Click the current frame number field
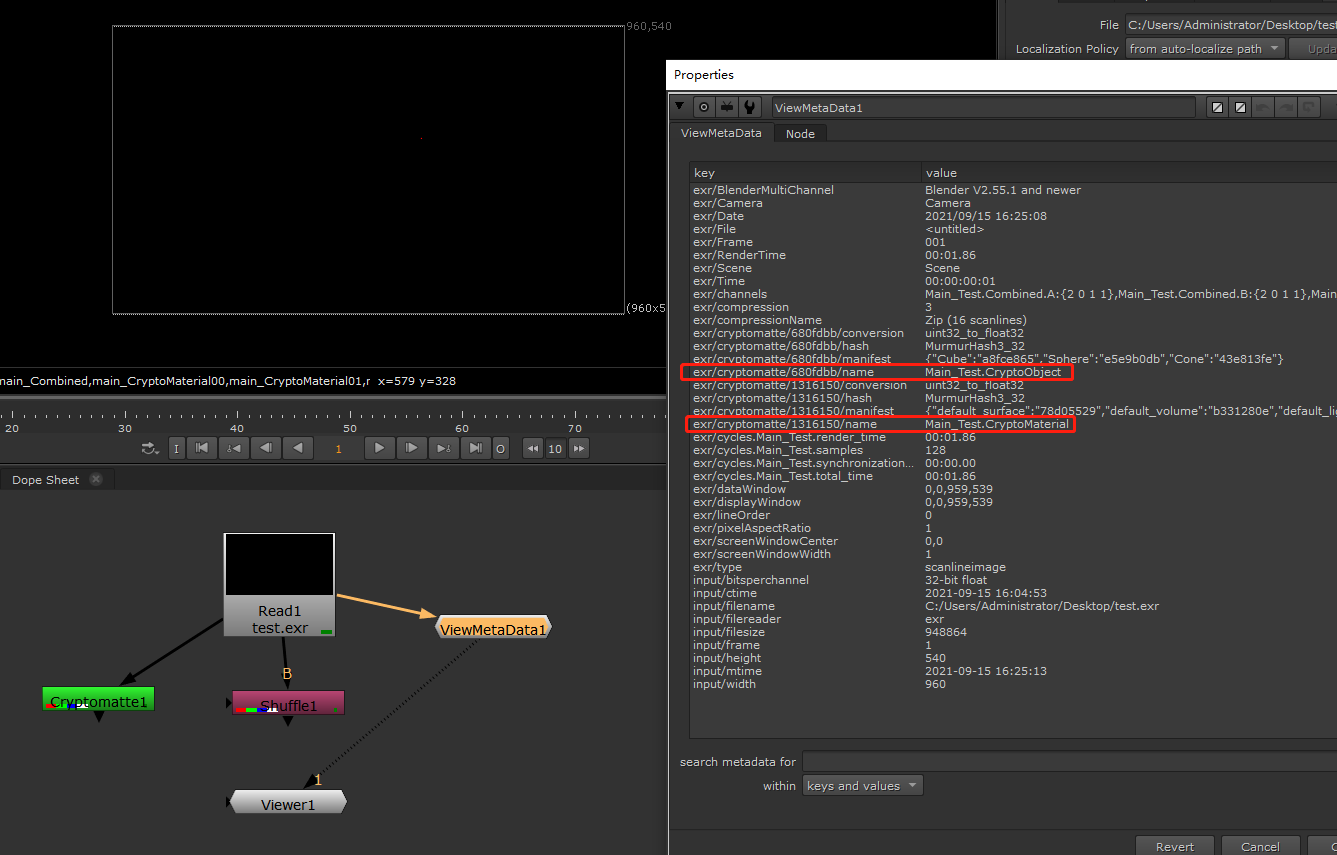The height and width of the screenshot is (855, 1337). 338,449
